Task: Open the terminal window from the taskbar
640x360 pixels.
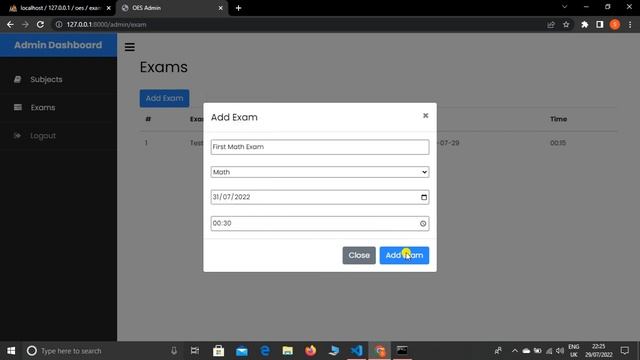Action: [402, 351]
